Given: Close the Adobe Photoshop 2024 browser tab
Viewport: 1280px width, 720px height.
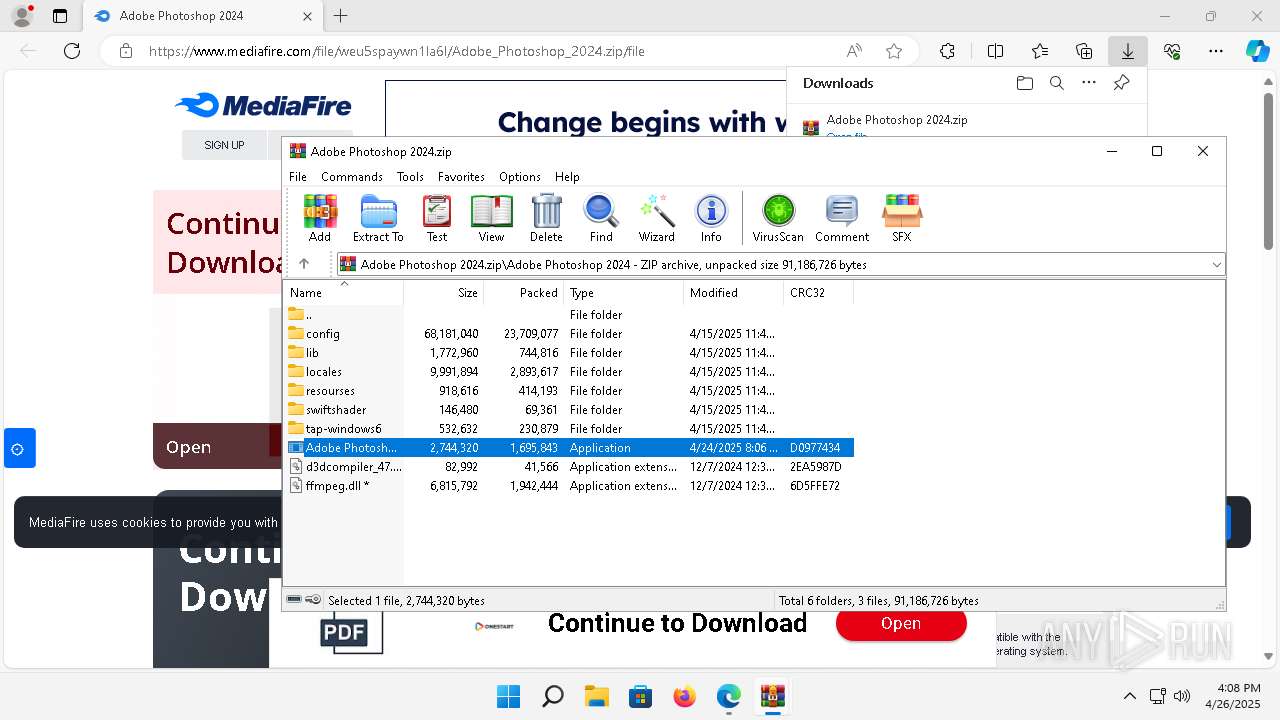Looking at the screenshot, I should tap(307, 16).
